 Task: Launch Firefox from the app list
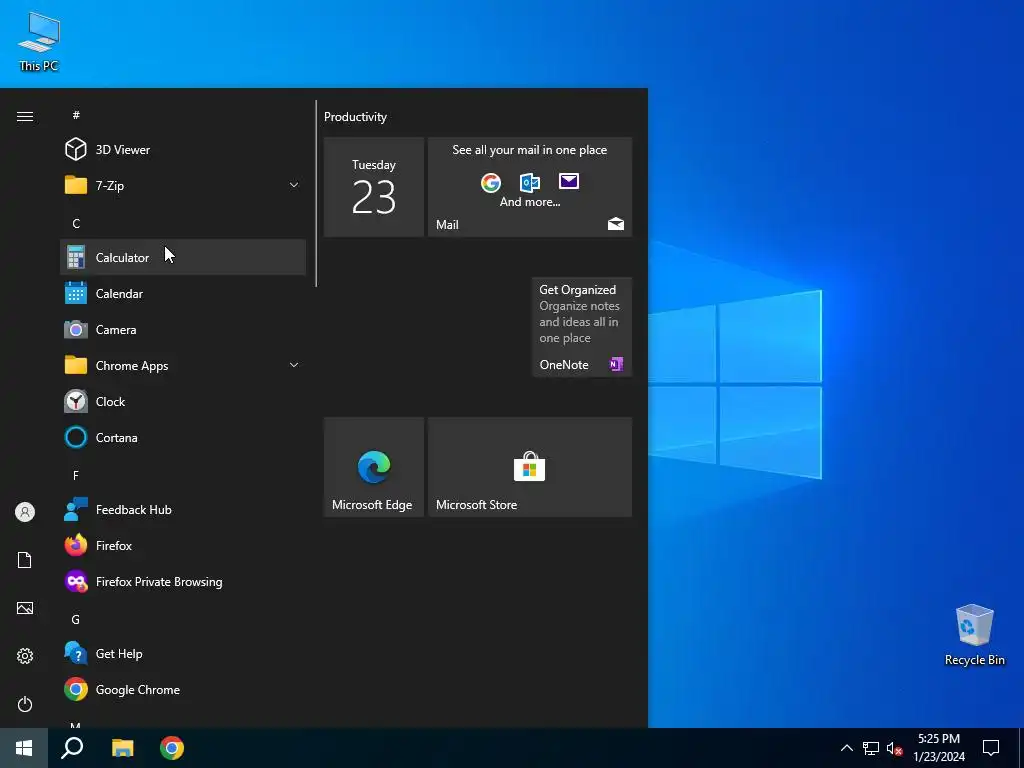[x=183, y=545]
